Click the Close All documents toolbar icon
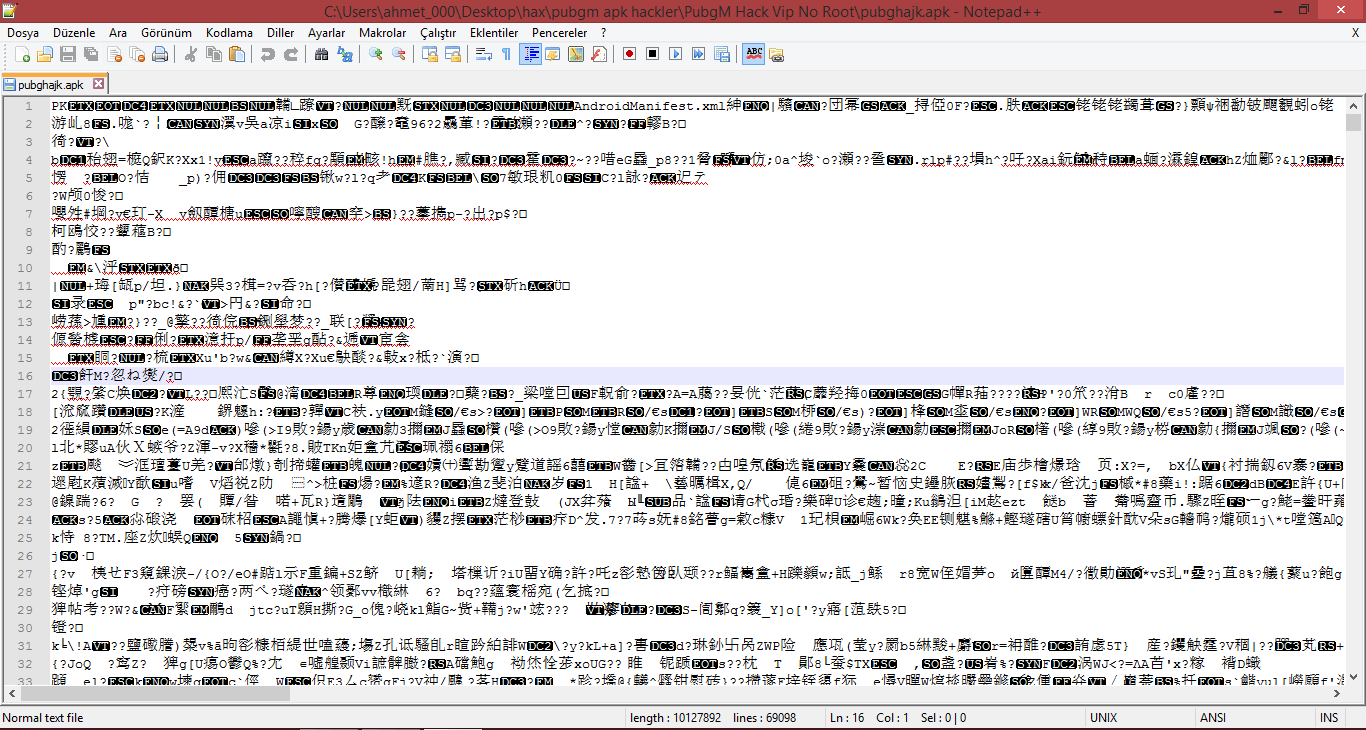1366x730 pixels. click(135, 54)
